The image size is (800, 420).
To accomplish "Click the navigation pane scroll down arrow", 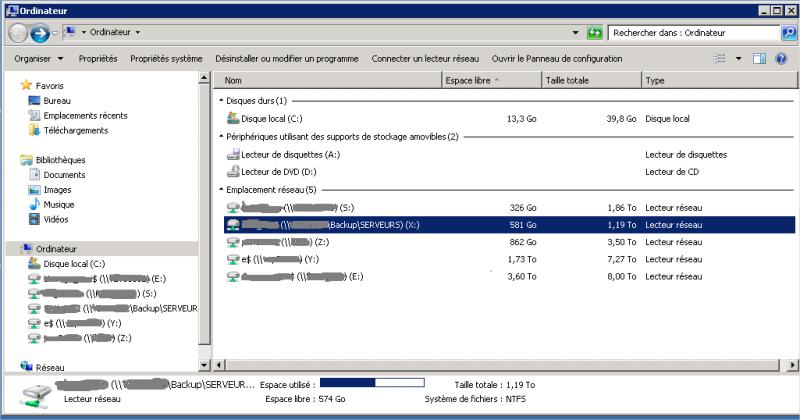I will pos(204,364).
